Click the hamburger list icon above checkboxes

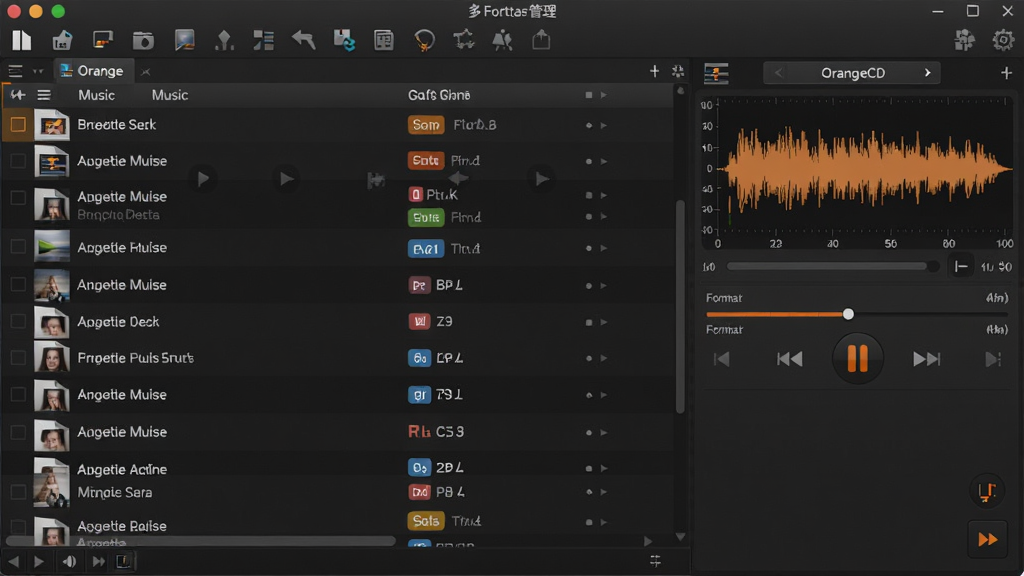coord(44,95)
